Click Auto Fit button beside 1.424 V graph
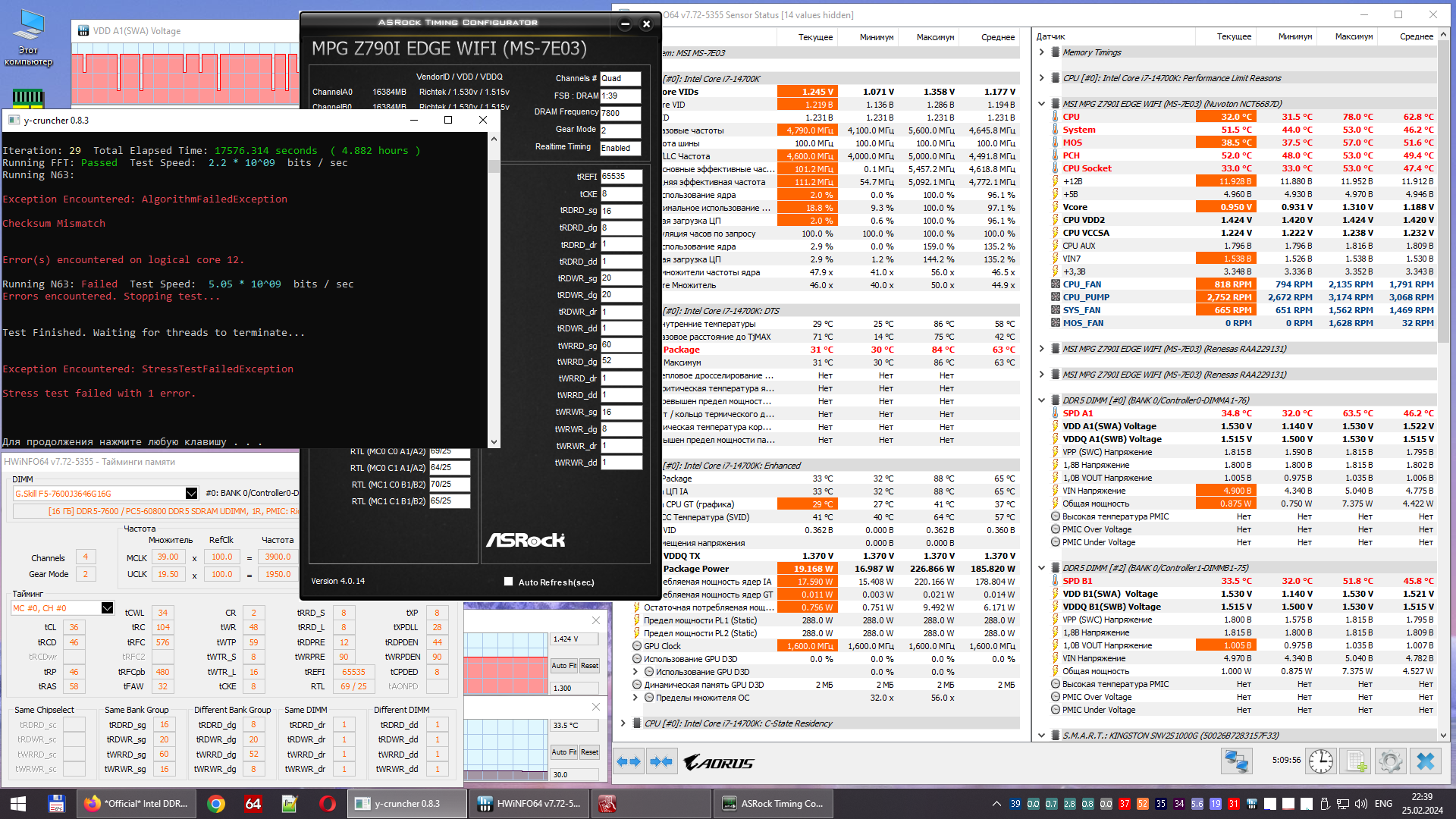Image resolution: width=1456 pixels, height=819 pixels. point(563,666)
